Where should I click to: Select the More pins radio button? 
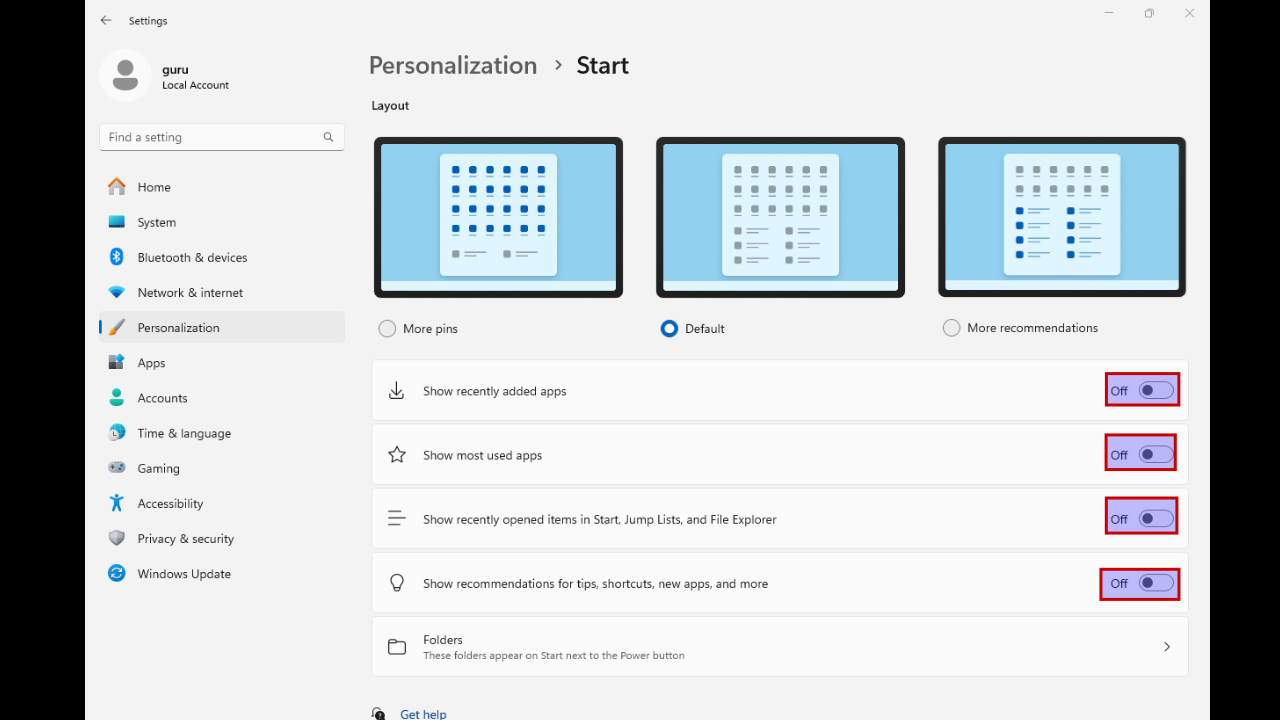point(387,328)
